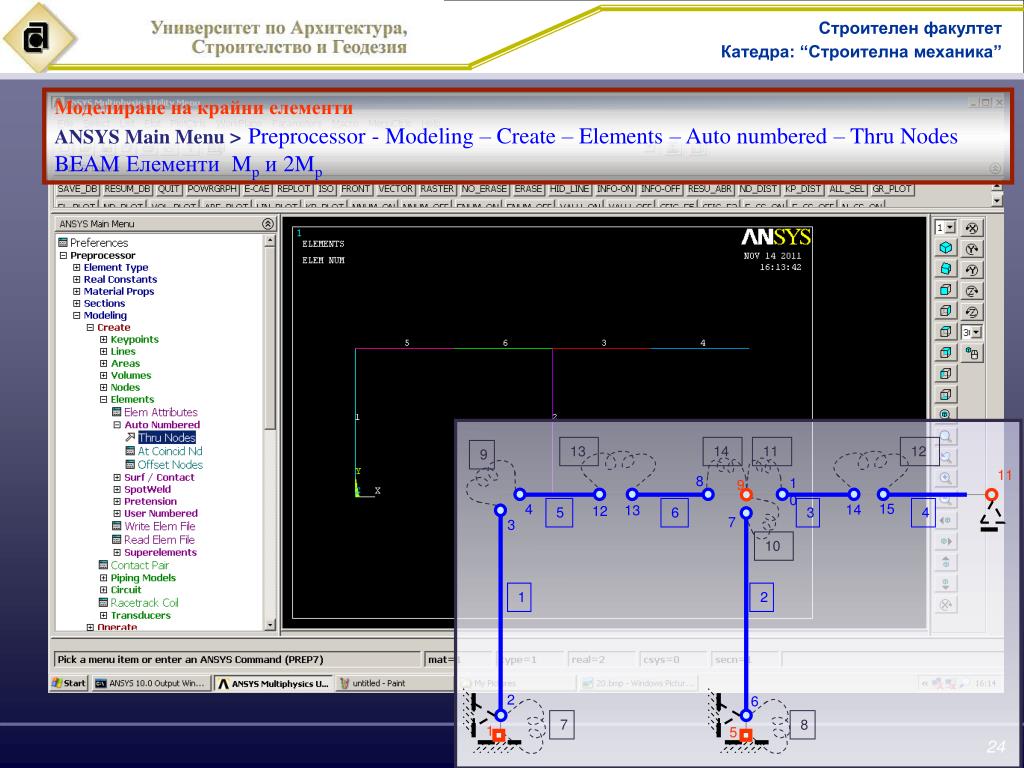This screenshot has width=1024, height=768.
Task: Expand the Surf / Contact node
Action: pyautogui.click(x=117, y=477)
